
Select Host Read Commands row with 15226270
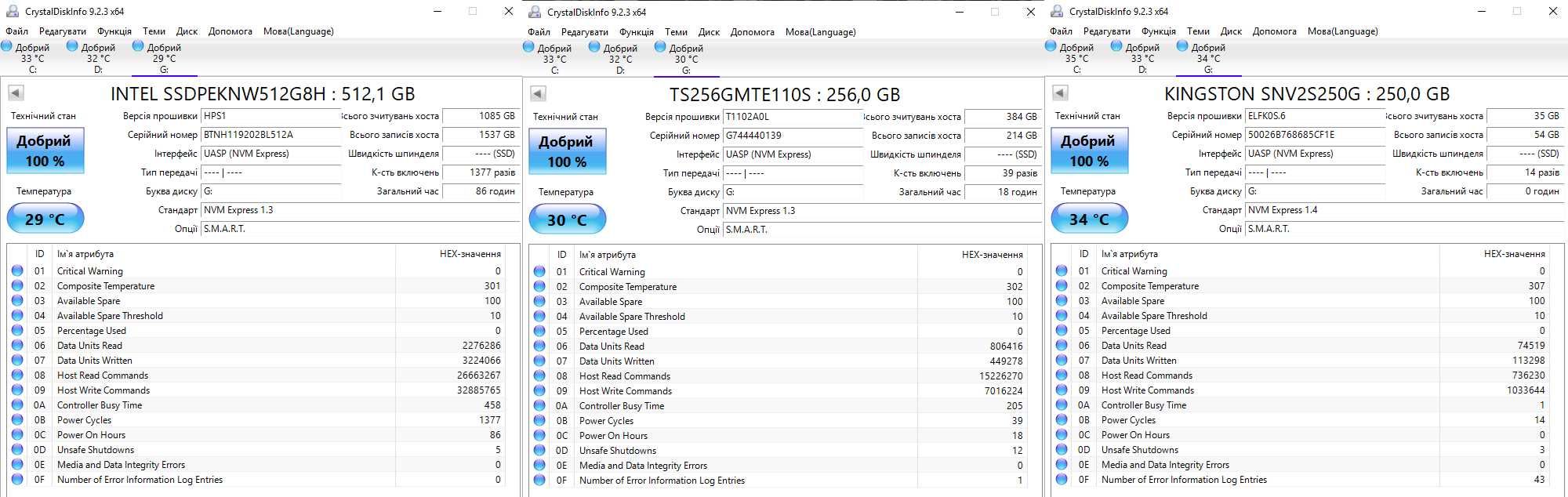(779, 375)
